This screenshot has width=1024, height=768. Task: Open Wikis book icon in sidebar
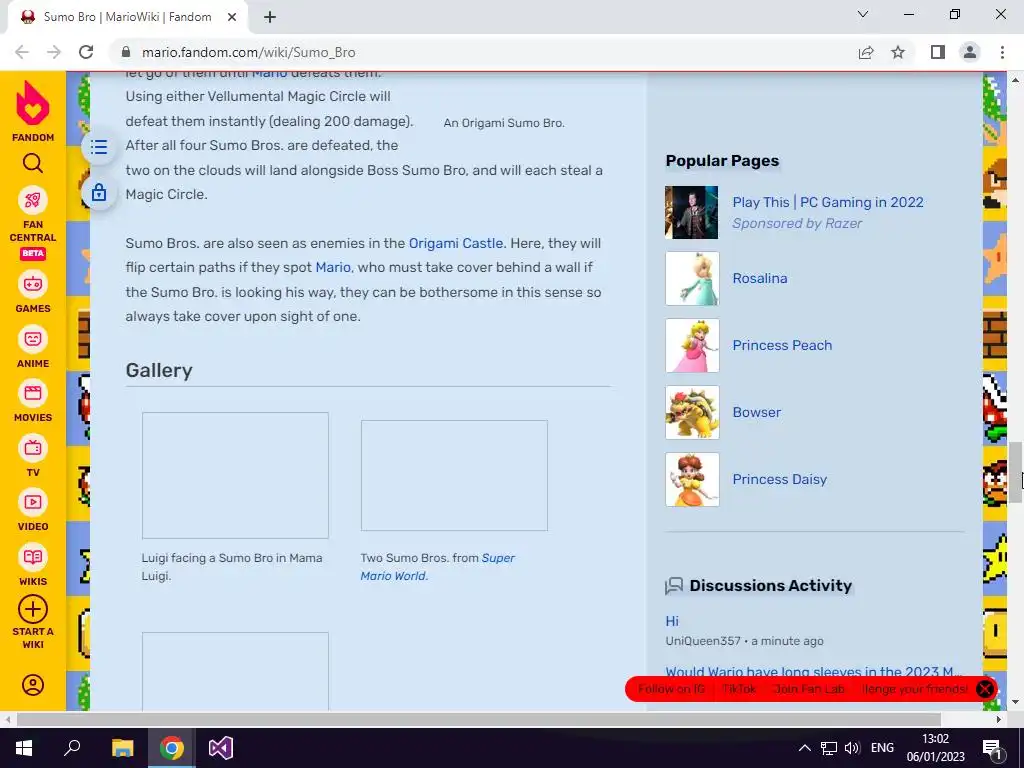(x=33, y=557)
